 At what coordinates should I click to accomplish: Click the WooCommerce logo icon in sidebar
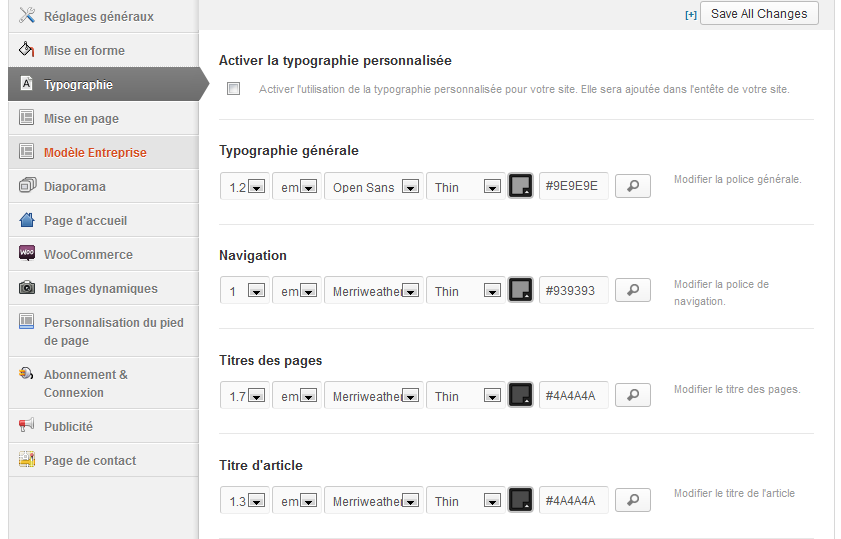(27, 254)
